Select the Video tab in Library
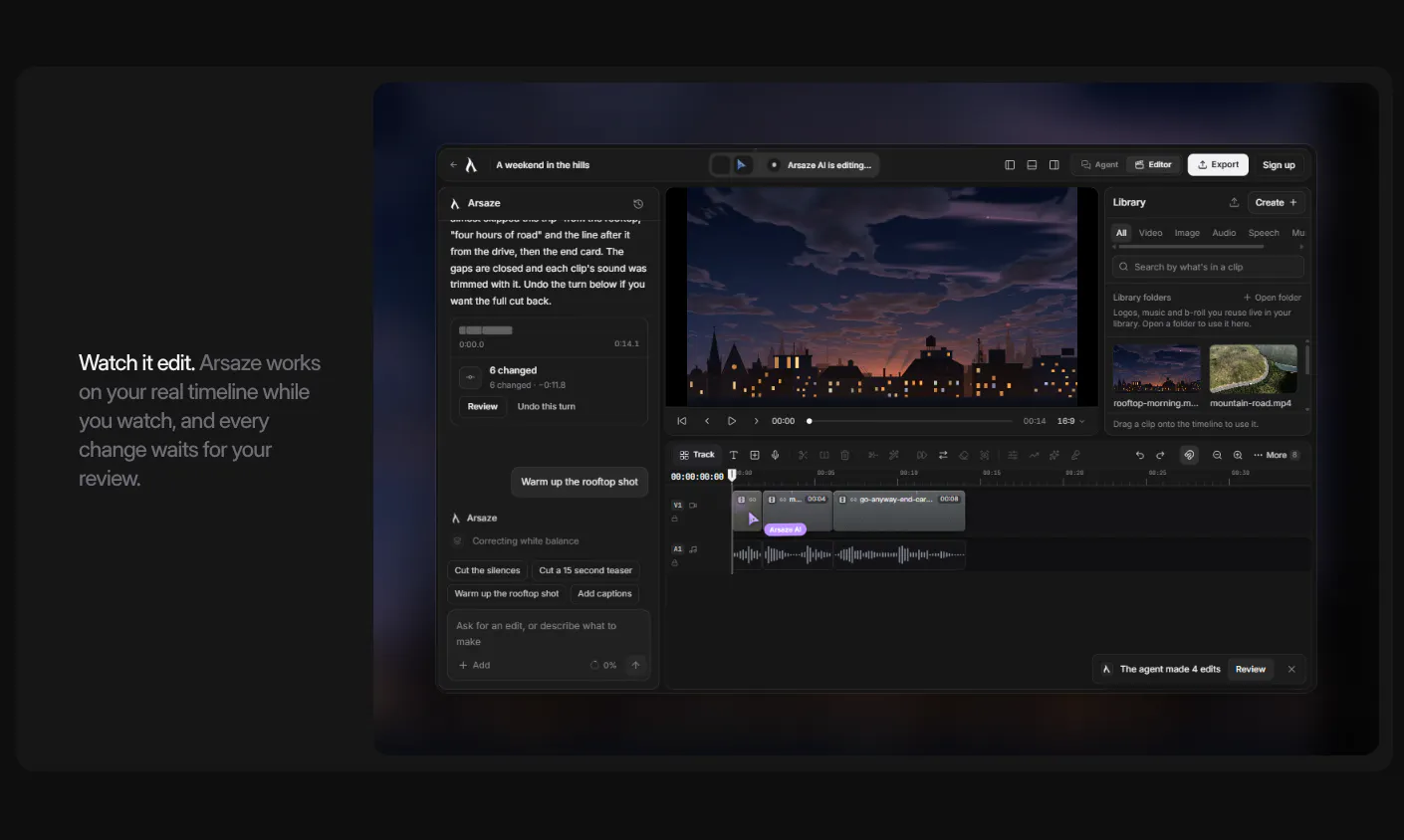 click(x=1150, y=233)
